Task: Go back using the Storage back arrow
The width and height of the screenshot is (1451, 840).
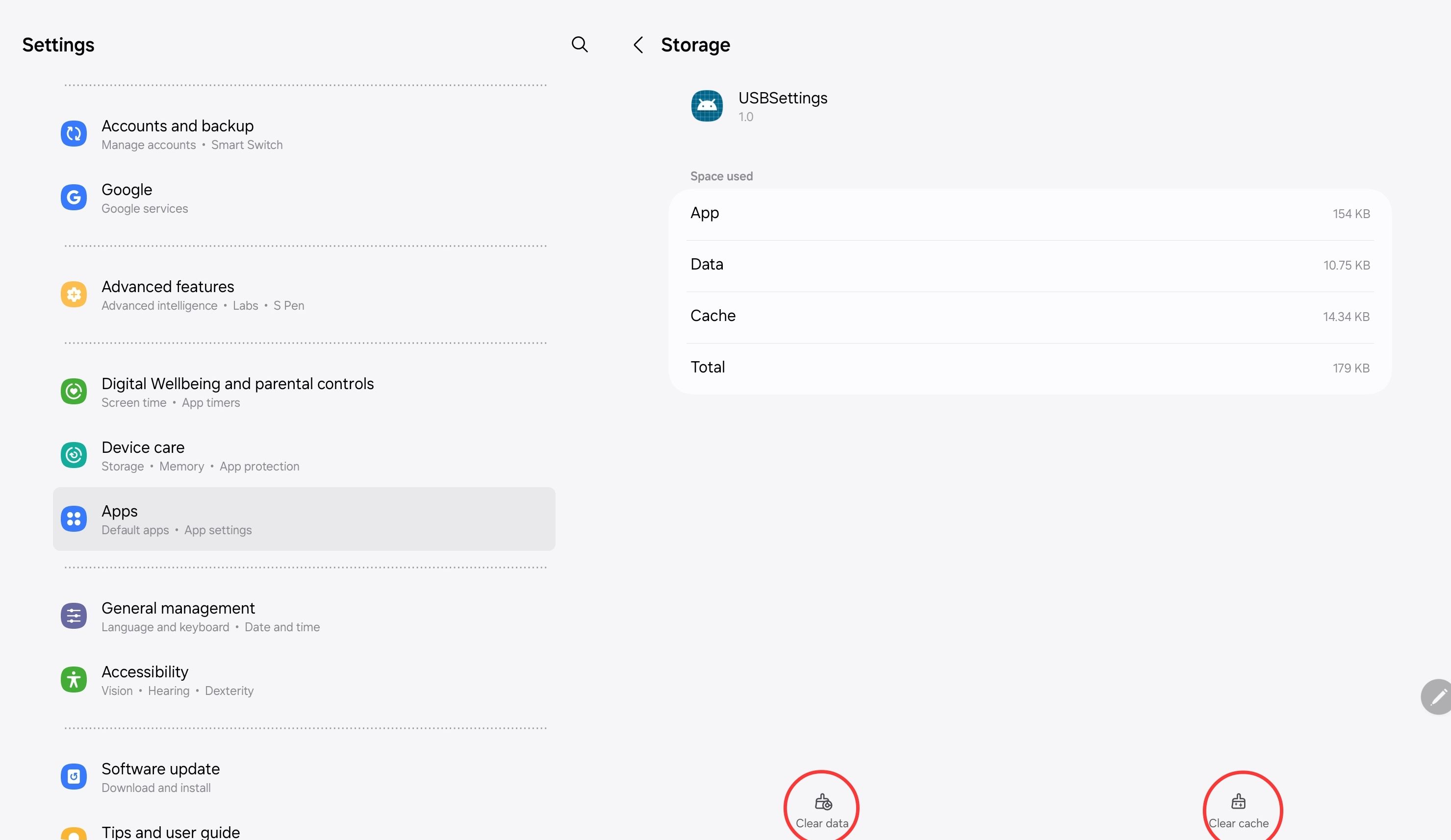Action: 638,45
